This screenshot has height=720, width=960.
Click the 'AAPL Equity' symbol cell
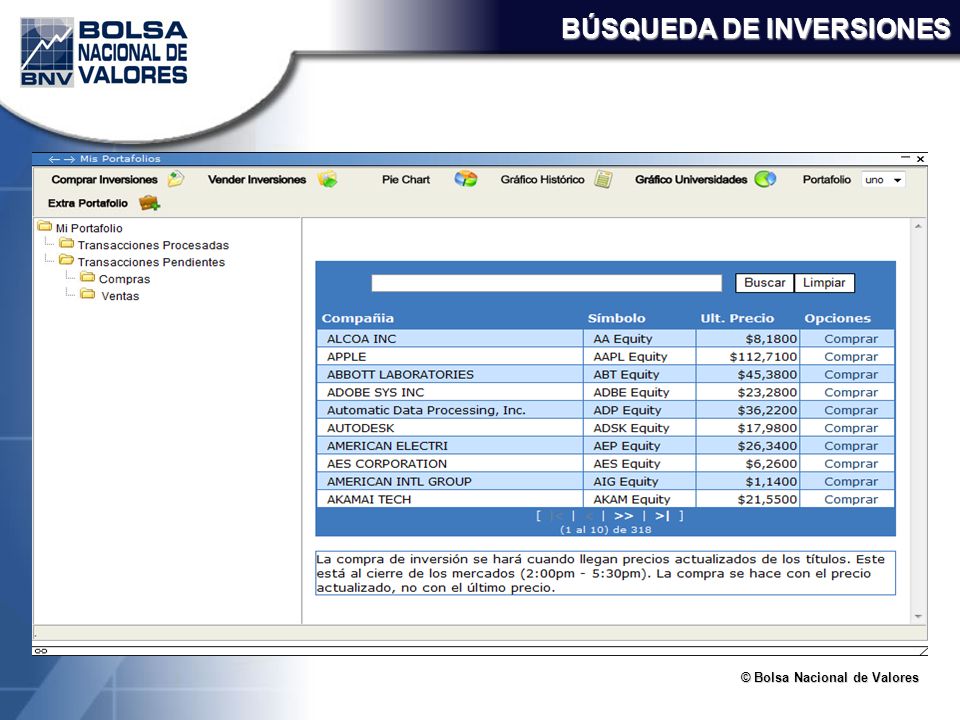pyautogui.click(x=639, y=356)
